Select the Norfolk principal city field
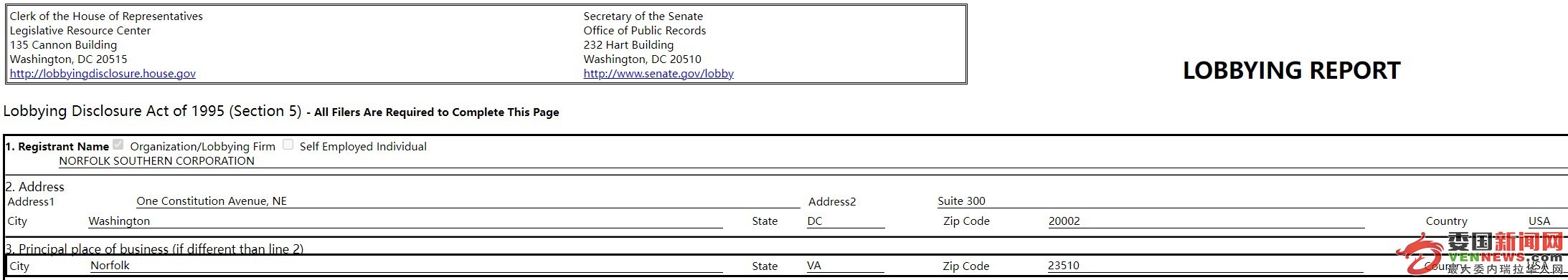 pos(406,266)
